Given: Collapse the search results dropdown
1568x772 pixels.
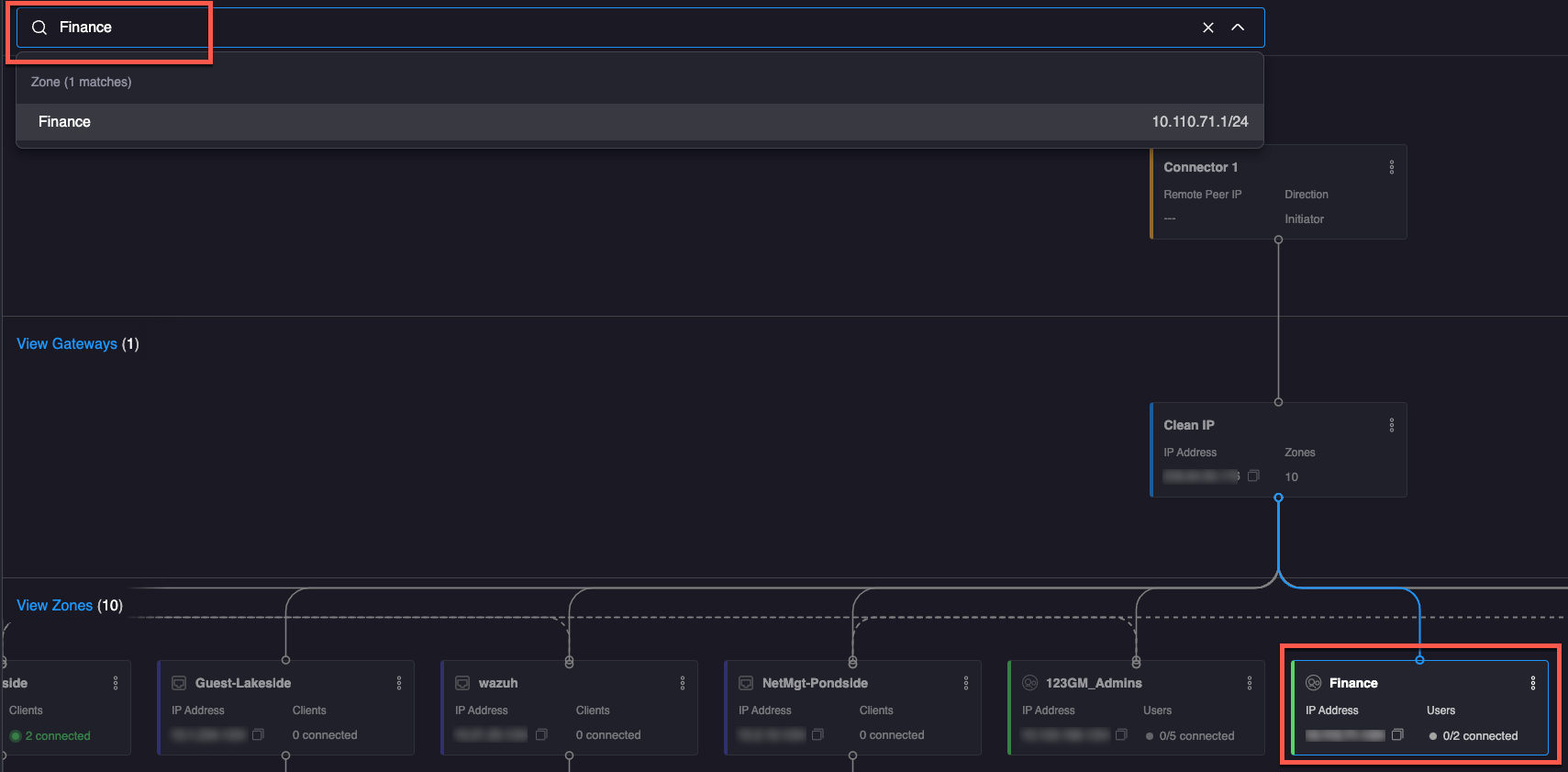Looking at the screenshot, I should [1238, 28].
